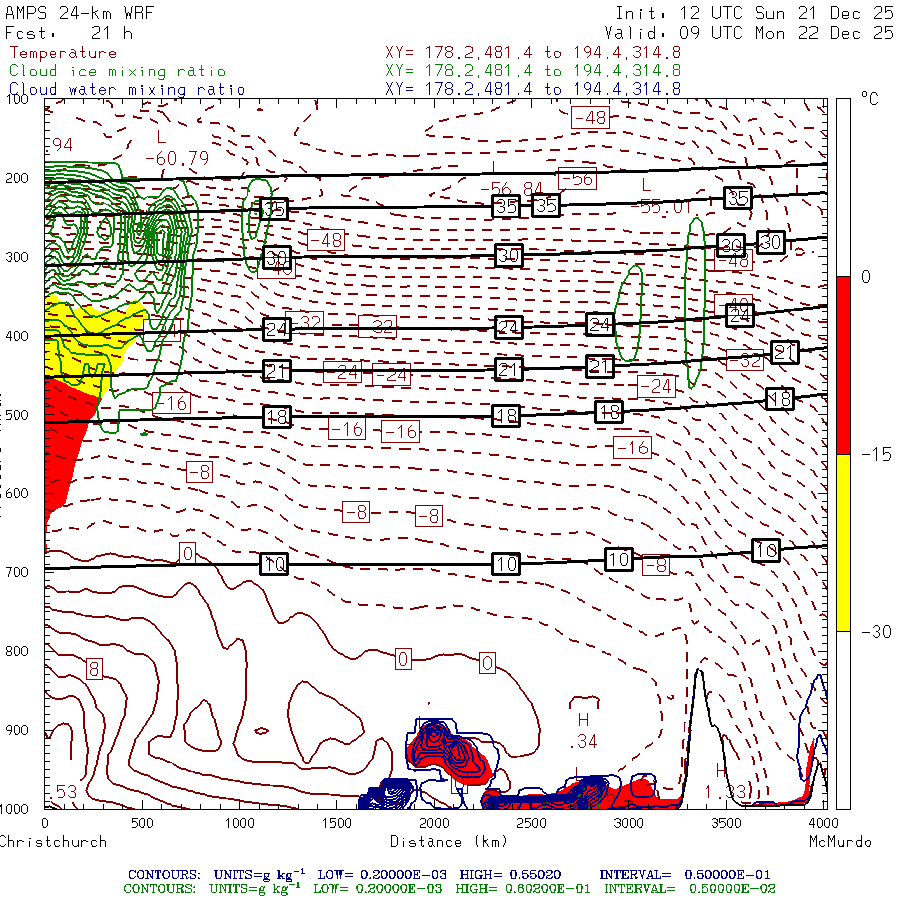Click the '-60.79' low temperature label

[x=177, y=158]
